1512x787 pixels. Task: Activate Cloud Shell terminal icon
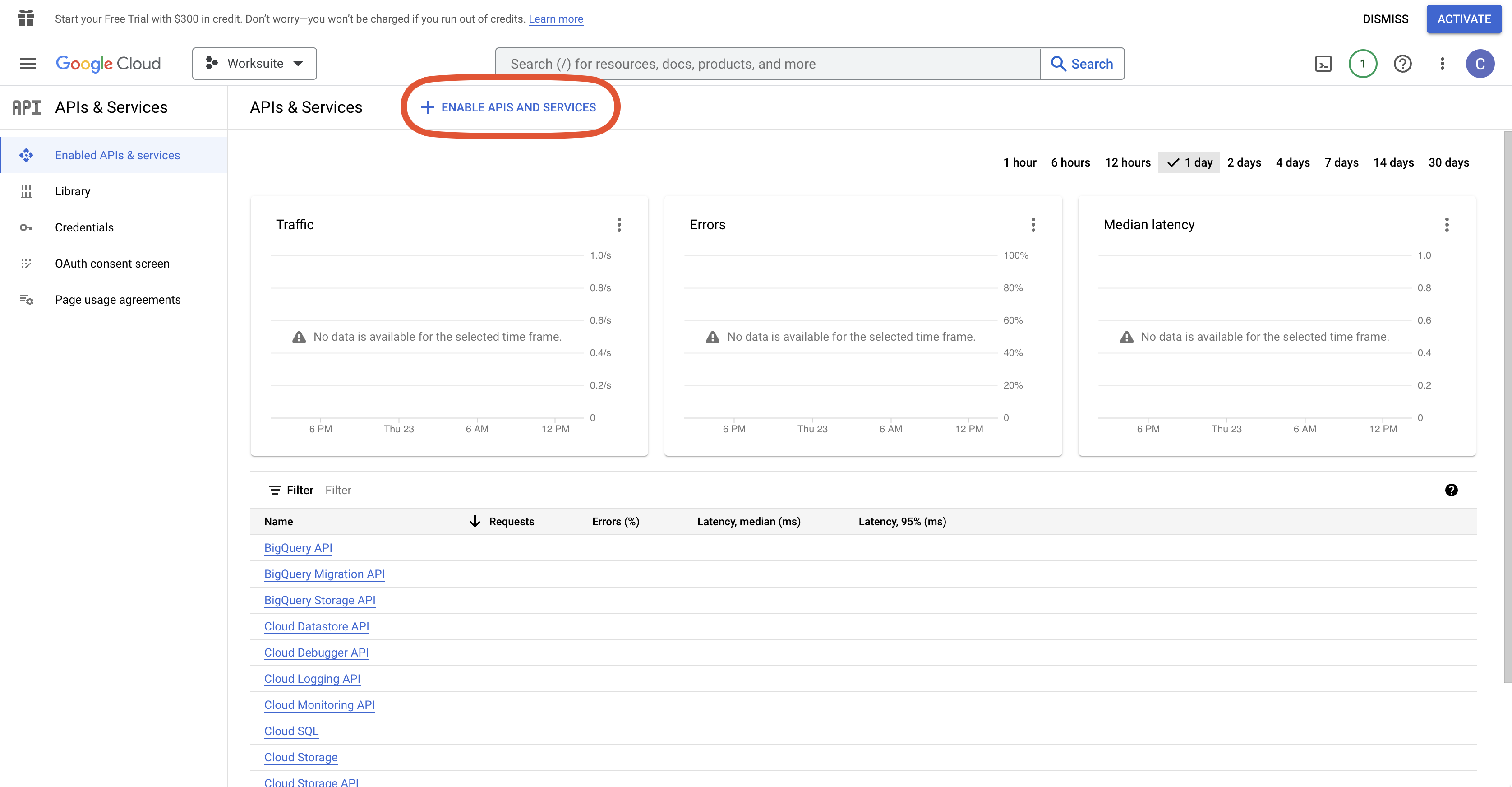(x=1323, y=64)
